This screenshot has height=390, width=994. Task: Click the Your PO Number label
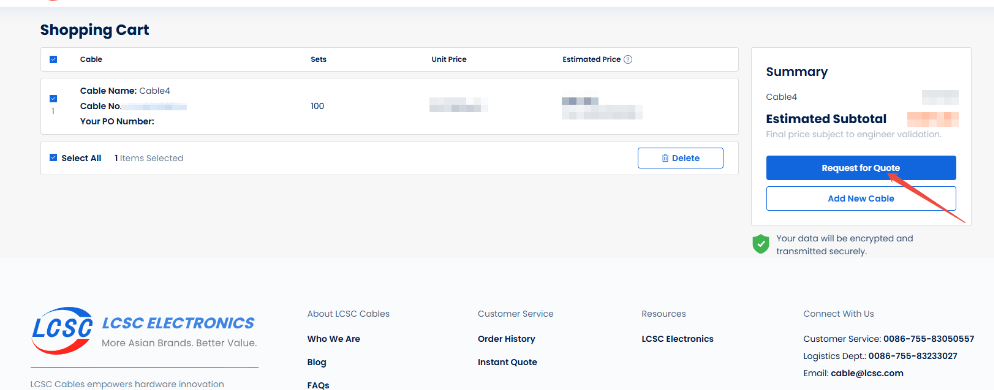click(x=117, y=121)
